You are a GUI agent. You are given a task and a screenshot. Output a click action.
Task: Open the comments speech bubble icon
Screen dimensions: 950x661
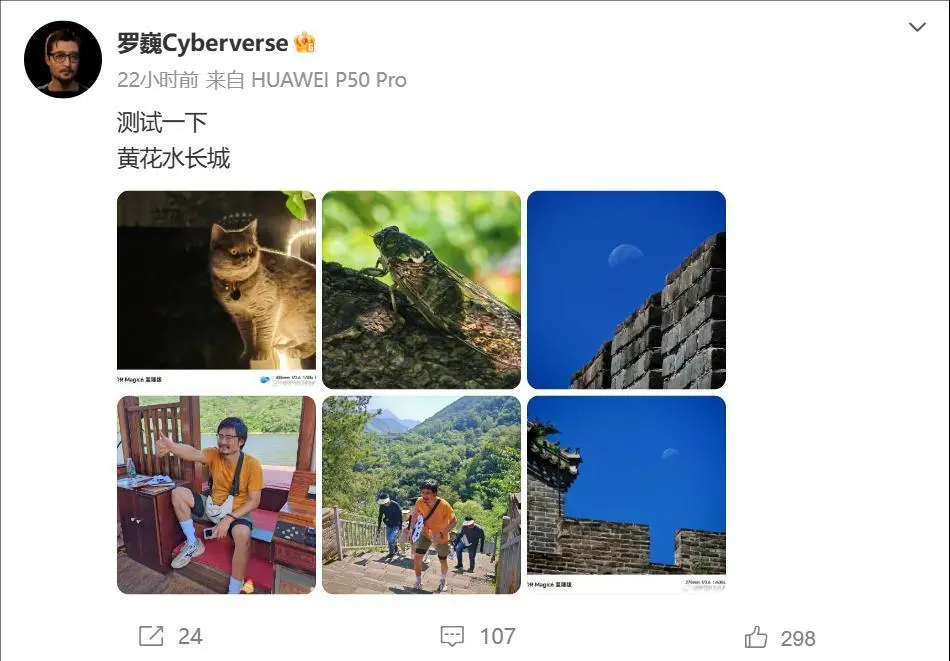[452, 636]
